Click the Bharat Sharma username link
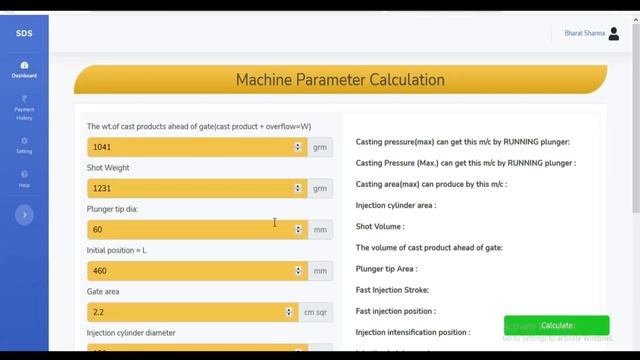 click(584, 33)
